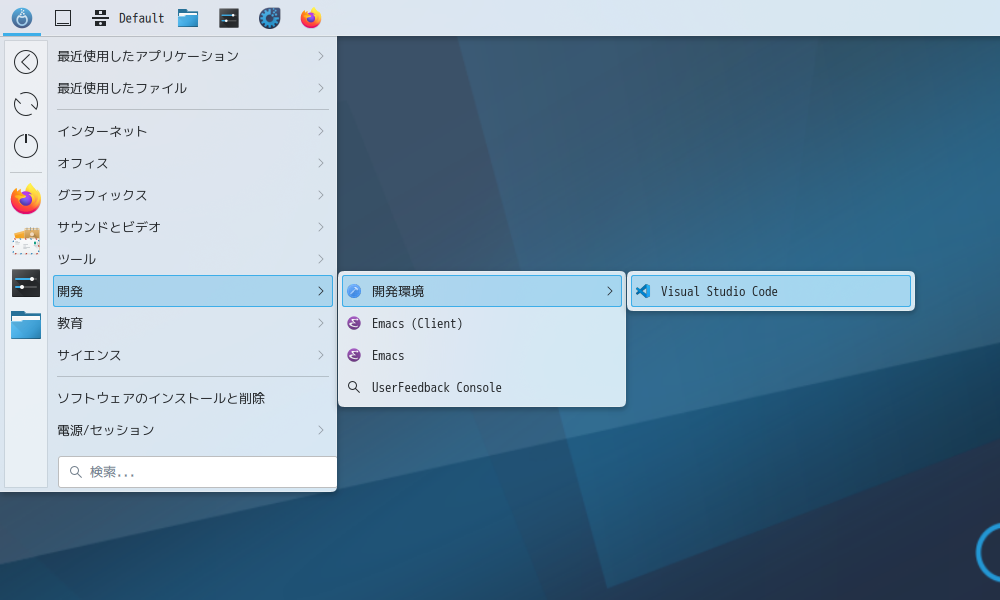Click the chevron on the 電源/セッション row
This screenshot has height=600, width=1000.
click(321, 430)
